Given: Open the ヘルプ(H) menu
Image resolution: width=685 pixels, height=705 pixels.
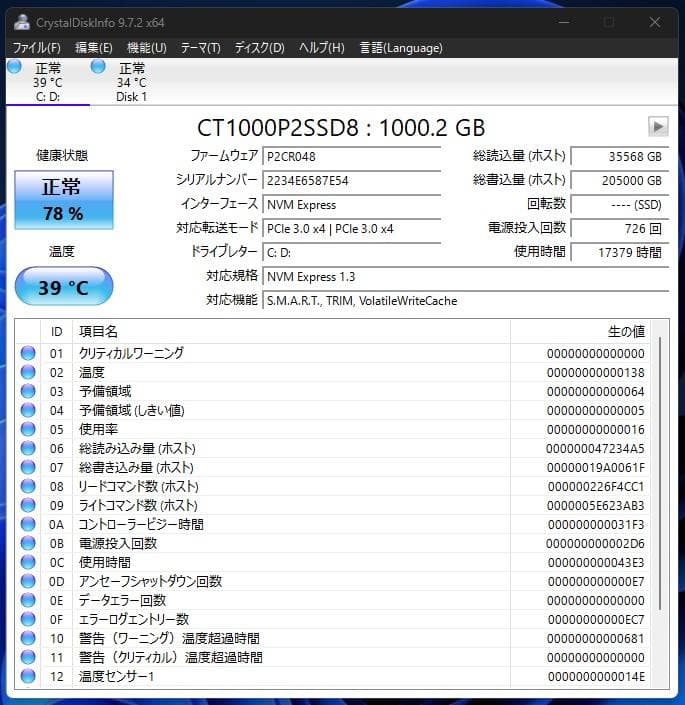Looking at the screenshot, I should tap(322, 48).
